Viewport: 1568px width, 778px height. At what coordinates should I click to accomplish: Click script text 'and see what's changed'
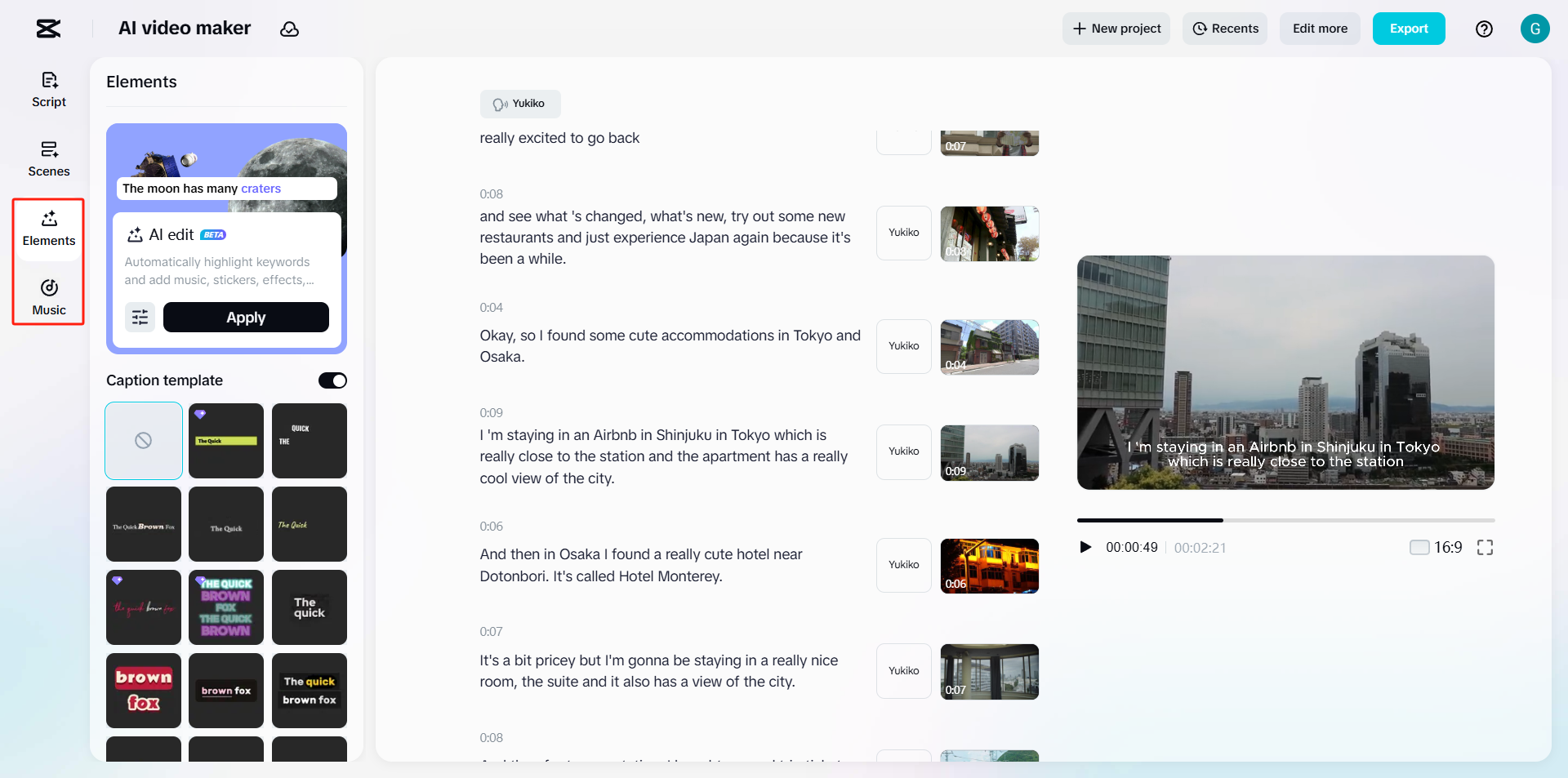tap(666, 238)
